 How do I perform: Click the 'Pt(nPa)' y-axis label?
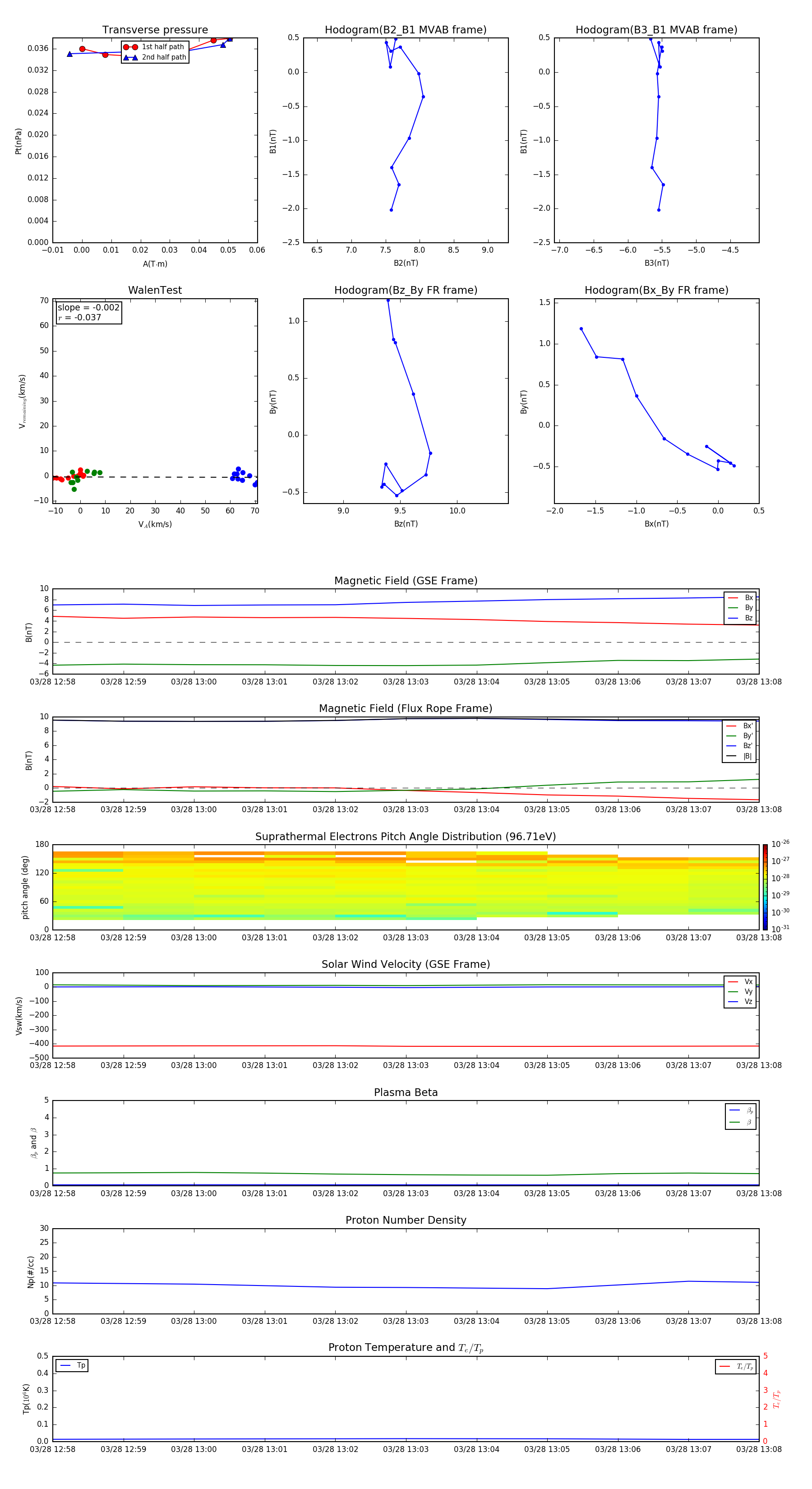click(18, 141)
